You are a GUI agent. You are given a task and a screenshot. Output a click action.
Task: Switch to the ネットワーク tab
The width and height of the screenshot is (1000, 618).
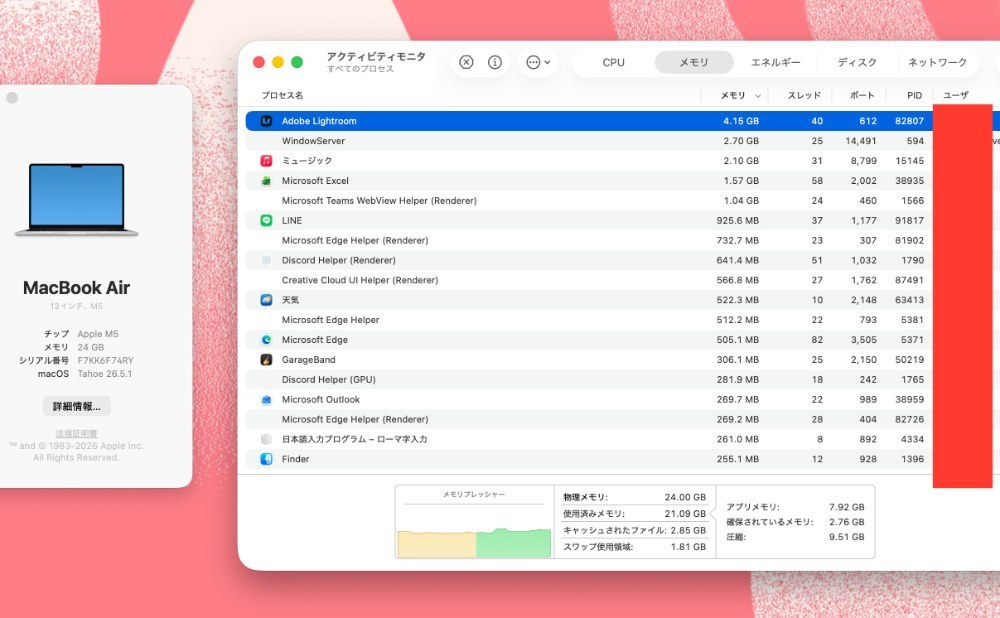pyautogui.click(x=938, y=62)
